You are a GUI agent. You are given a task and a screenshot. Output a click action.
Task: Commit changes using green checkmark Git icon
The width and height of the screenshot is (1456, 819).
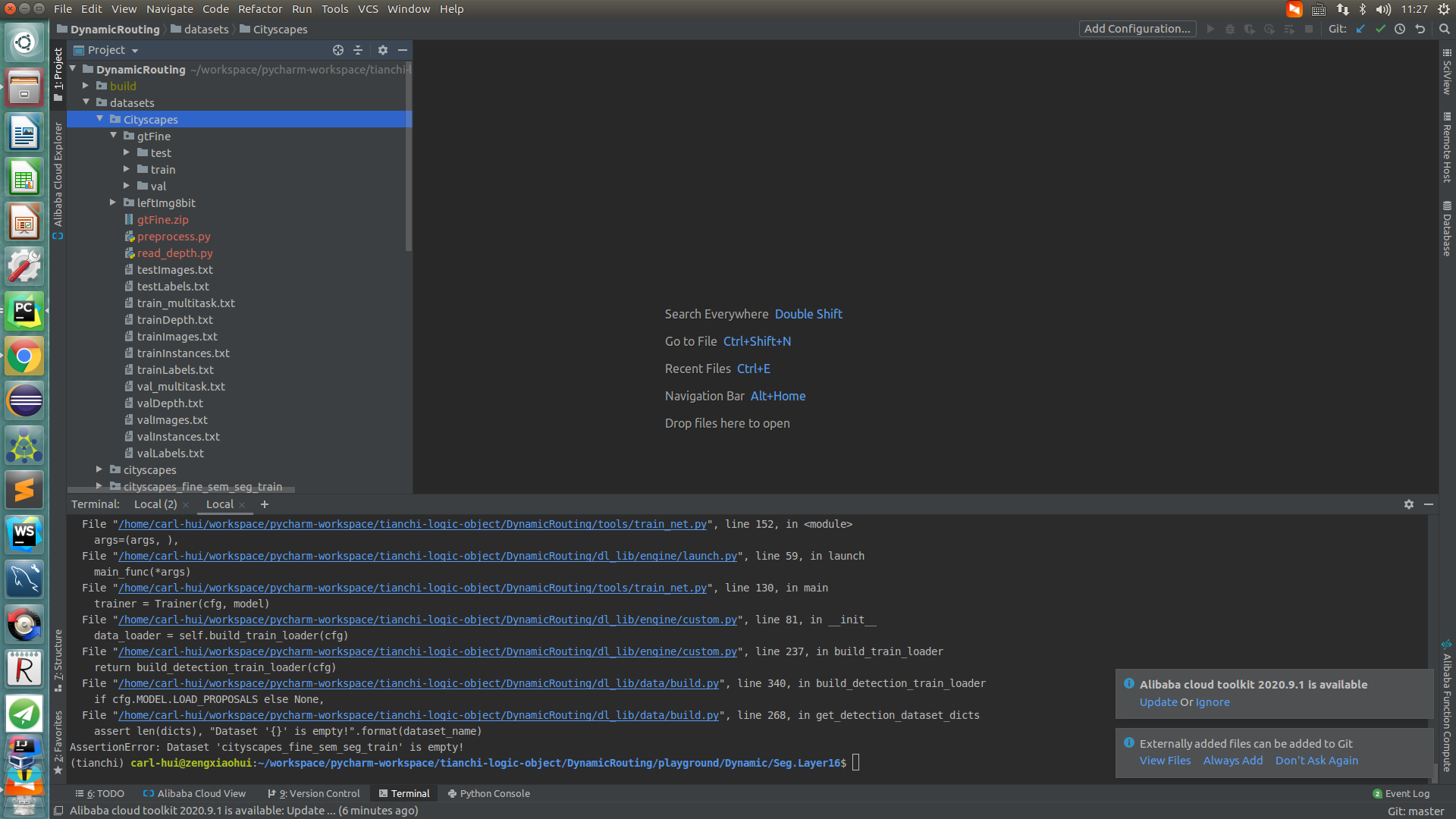[1381, 29]
